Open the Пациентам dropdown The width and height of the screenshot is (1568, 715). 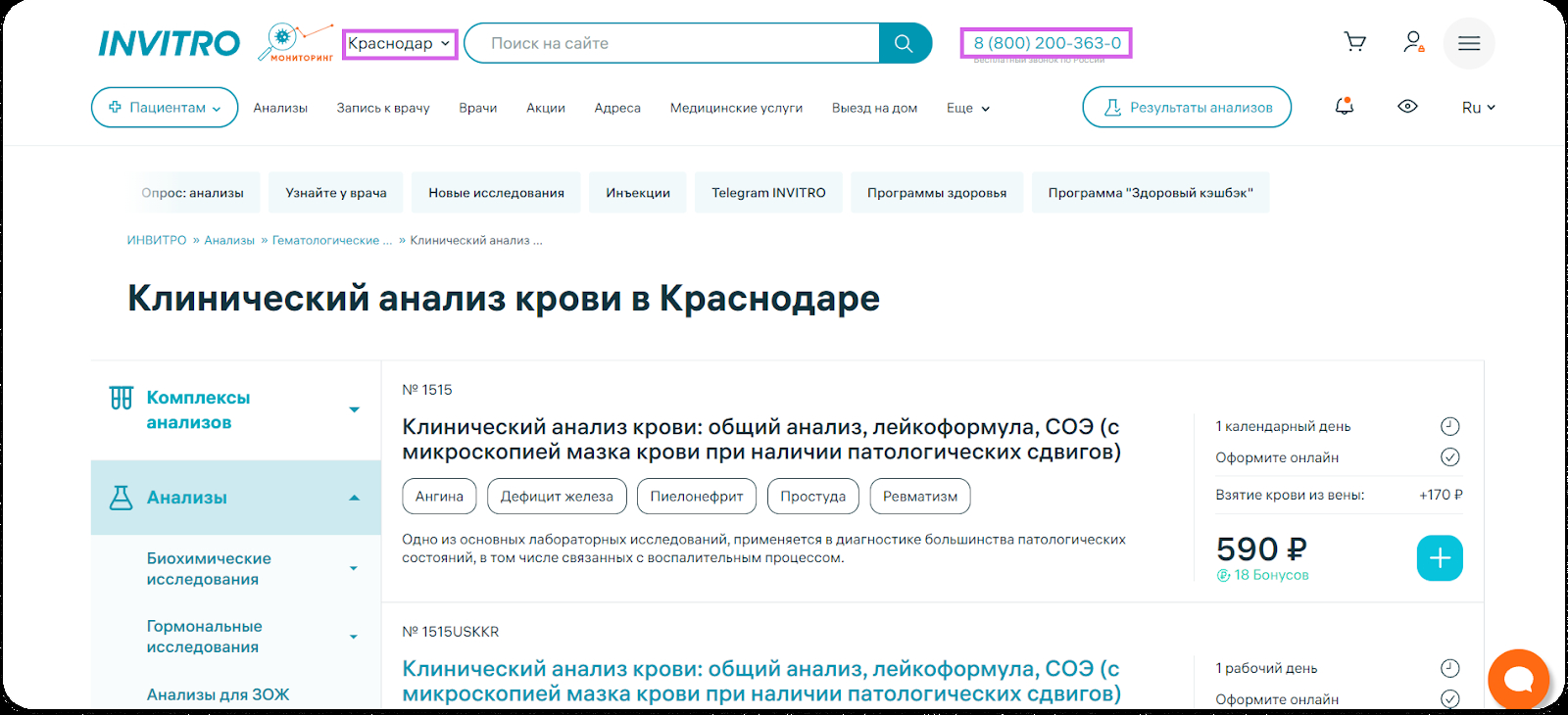click(x=165, y=108)
